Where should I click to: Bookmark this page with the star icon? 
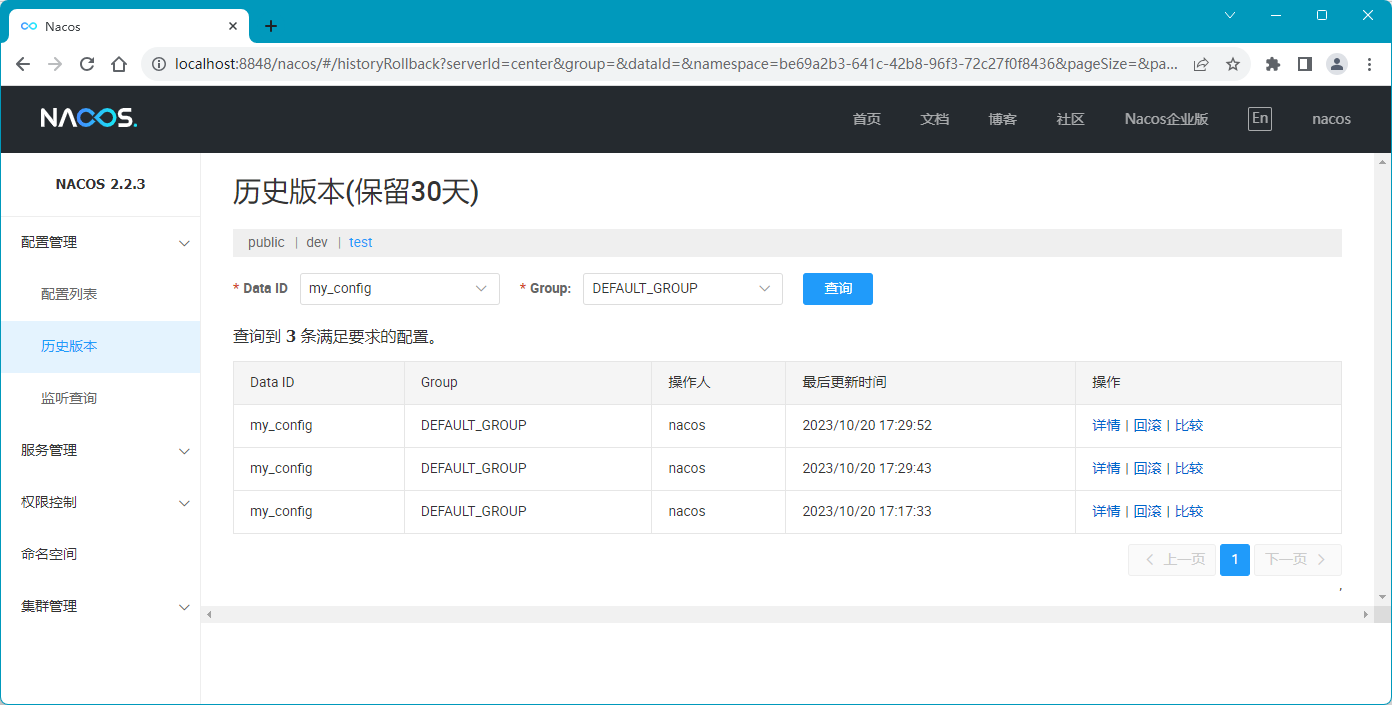[x=1233, y=64]
